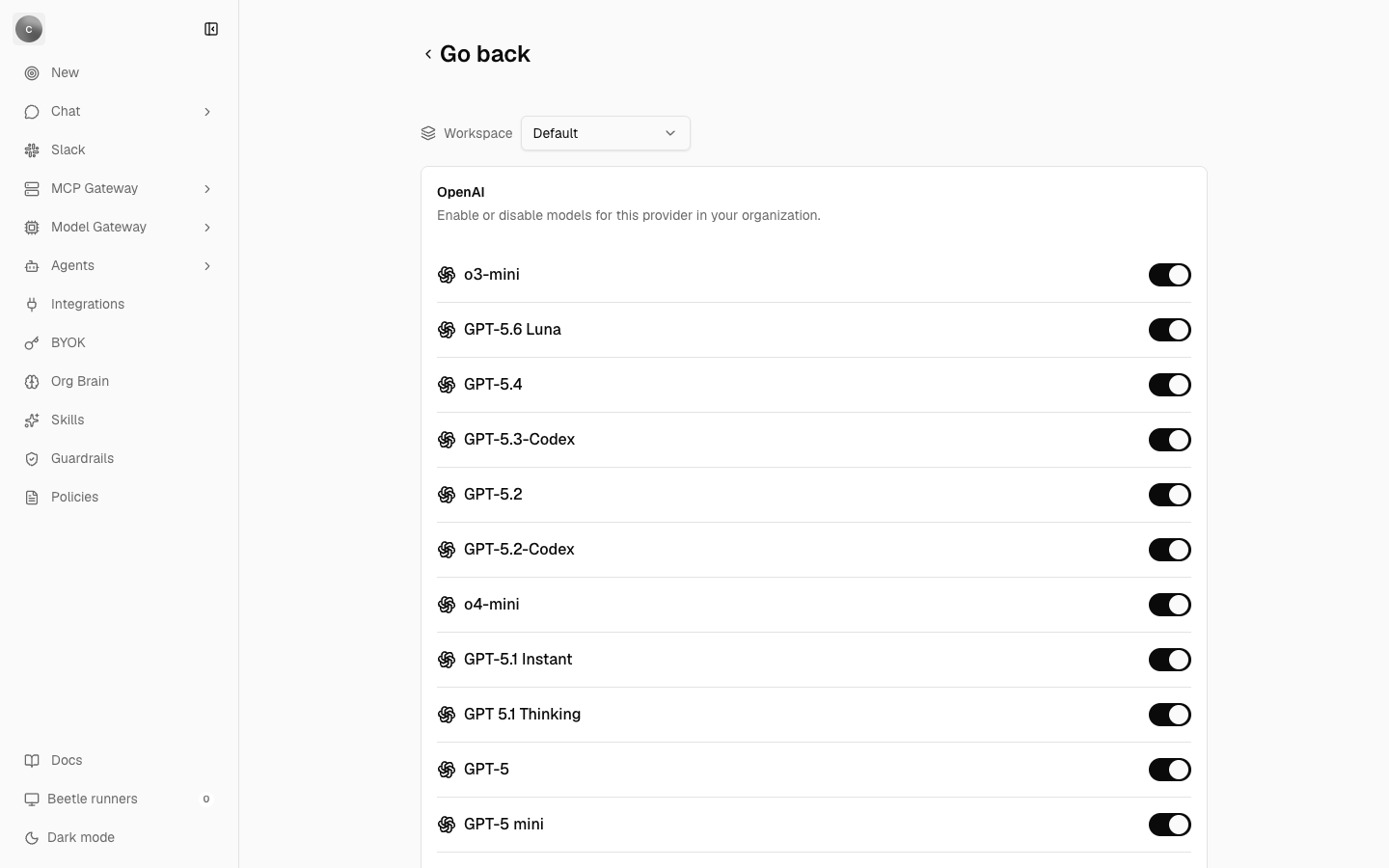Open Beetle runners entry
The width and height of the screenshot is (1389, 868).
tap(119, 800)
